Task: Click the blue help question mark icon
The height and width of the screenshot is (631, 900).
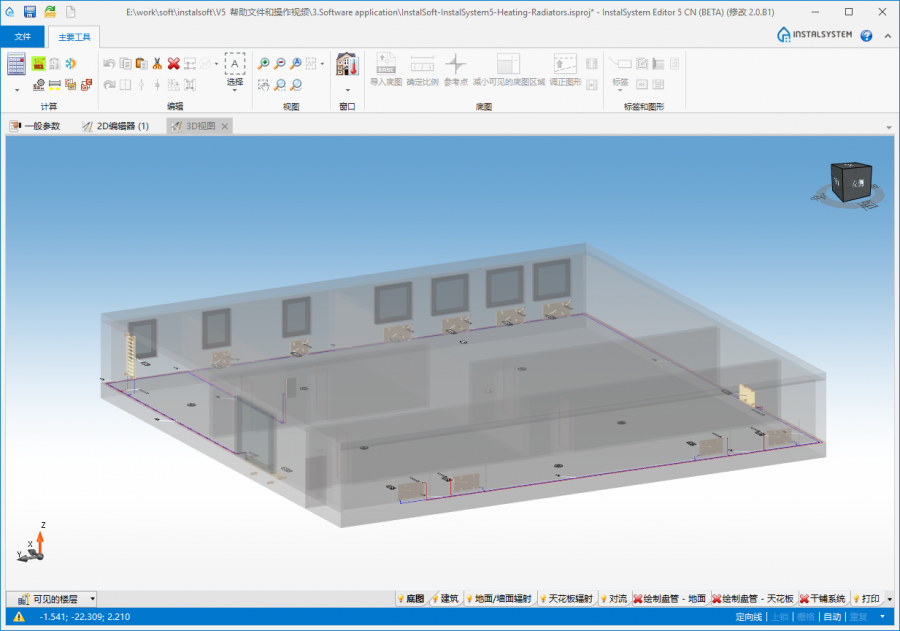Action: [x=866, y=36]
